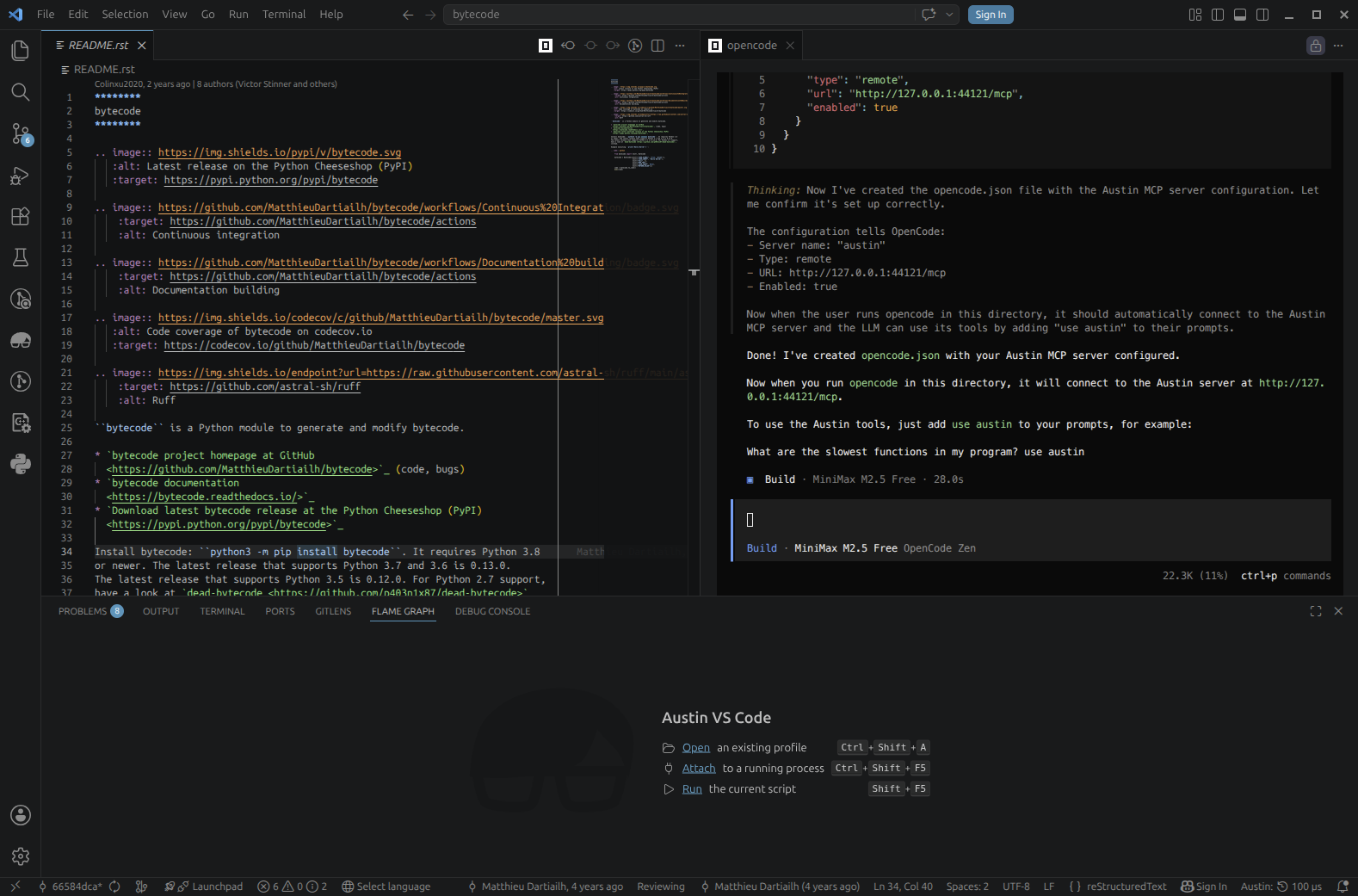Switch to the OUTPUT panel tab
The image size is (1358, 896).
click(161, 611)
